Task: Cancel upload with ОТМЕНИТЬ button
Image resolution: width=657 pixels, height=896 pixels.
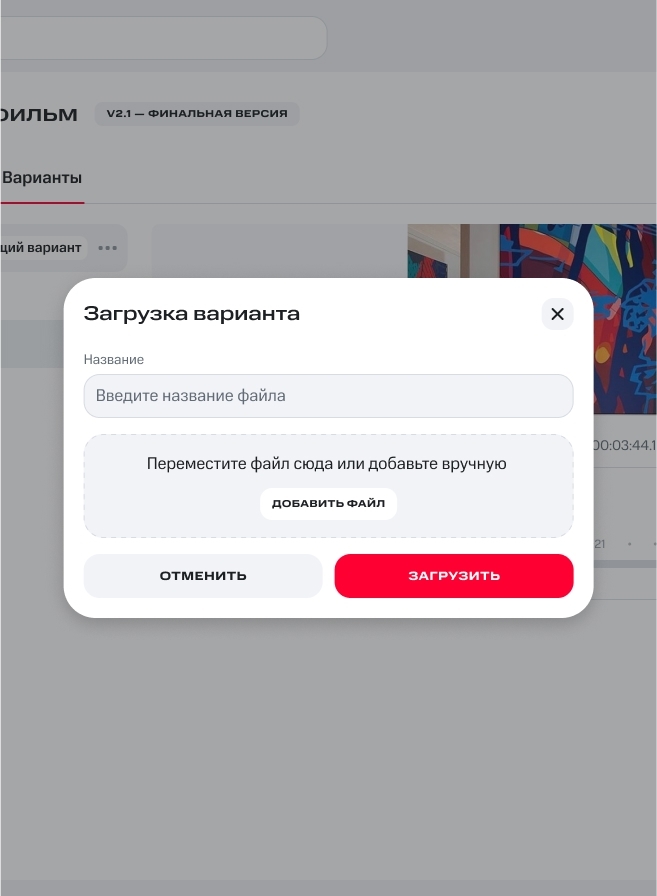Action: click(x=203, y=575)
